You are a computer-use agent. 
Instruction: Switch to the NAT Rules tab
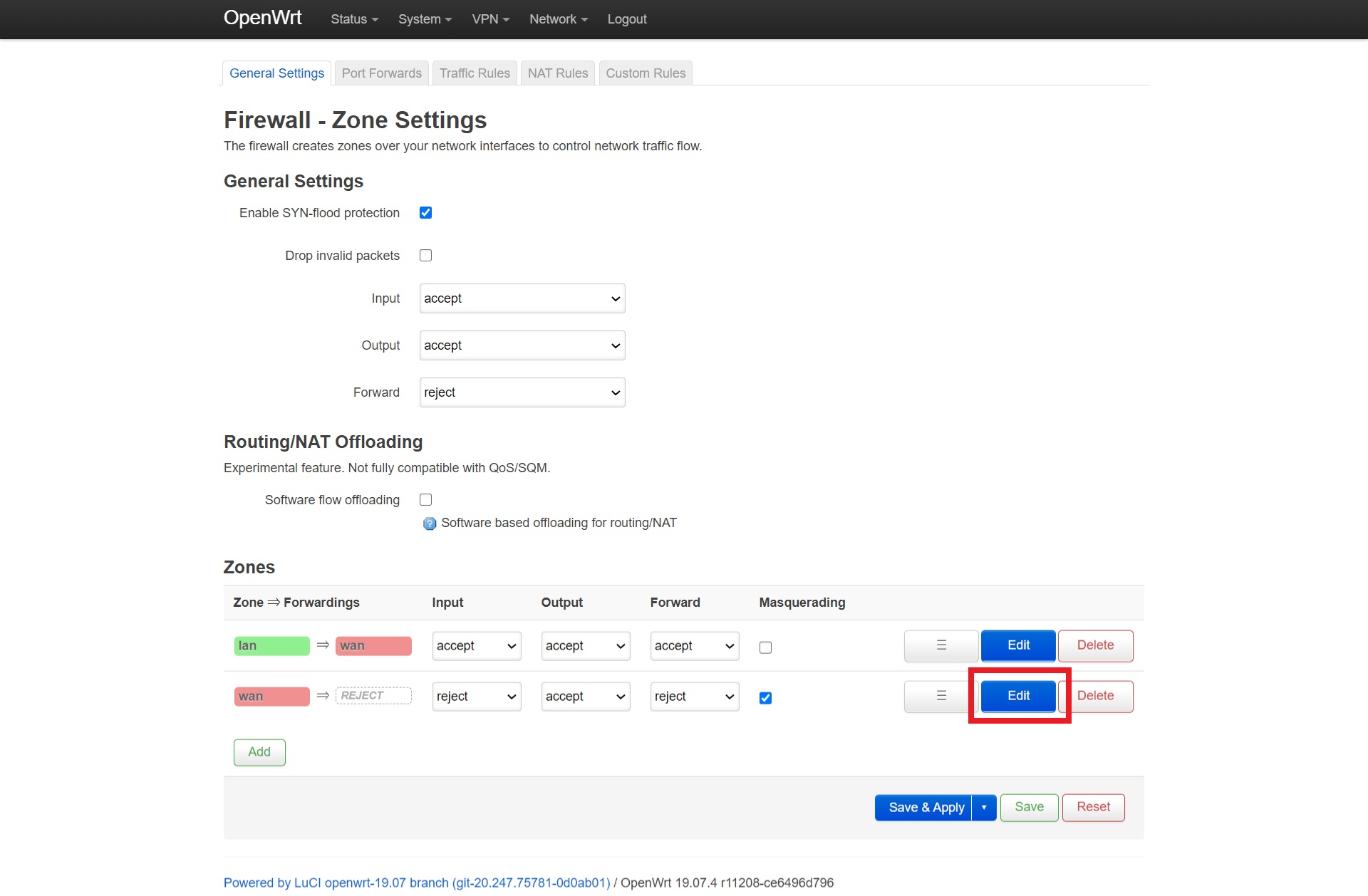pos(557,73)
